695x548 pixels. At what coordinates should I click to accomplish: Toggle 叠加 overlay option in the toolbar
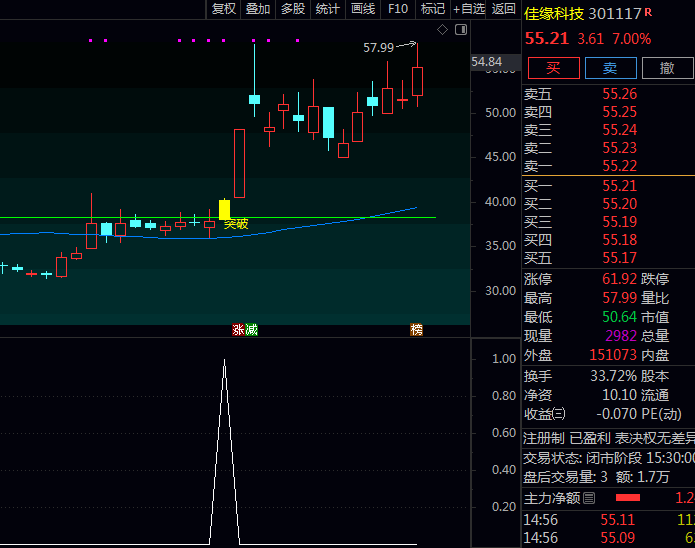[258, 9]
